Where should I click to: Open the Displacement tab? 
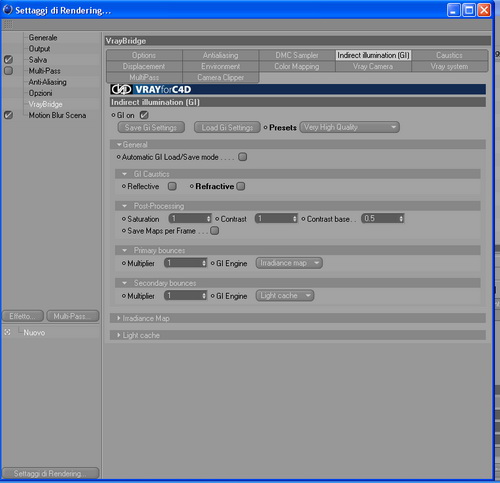coord(144,66)
